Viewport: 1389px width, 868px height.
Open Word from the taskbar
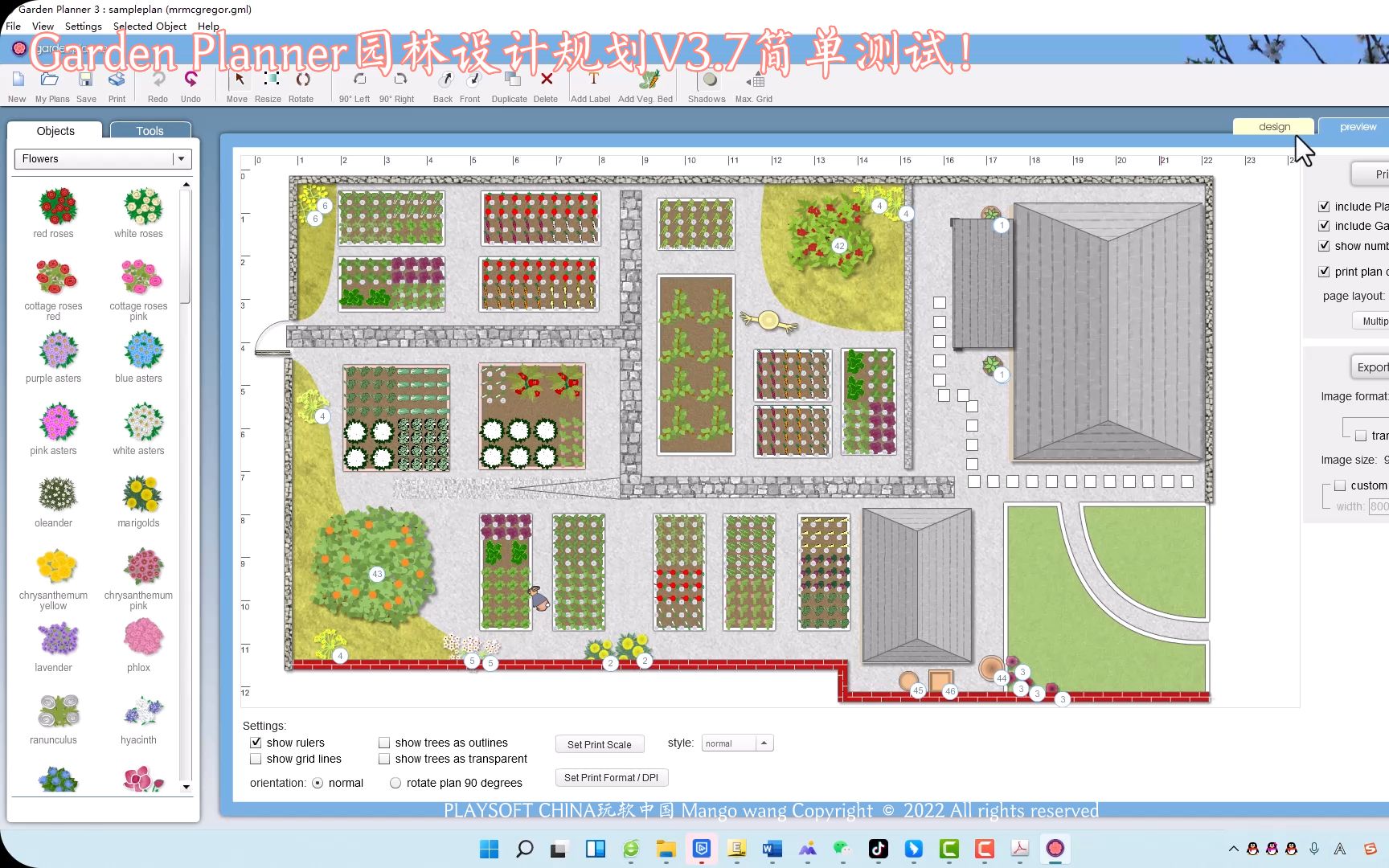click(772, 849)
